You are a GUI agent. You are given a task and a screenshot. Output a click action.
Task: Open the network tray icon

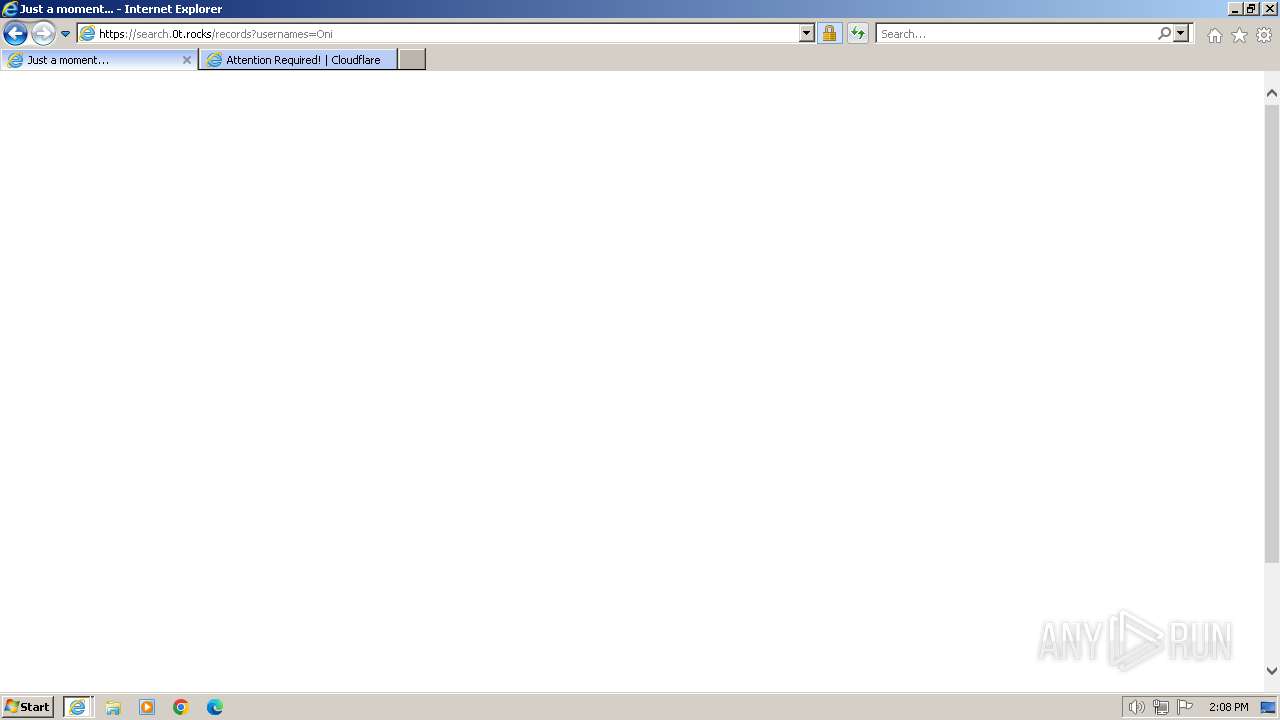tap(1160, 707)
